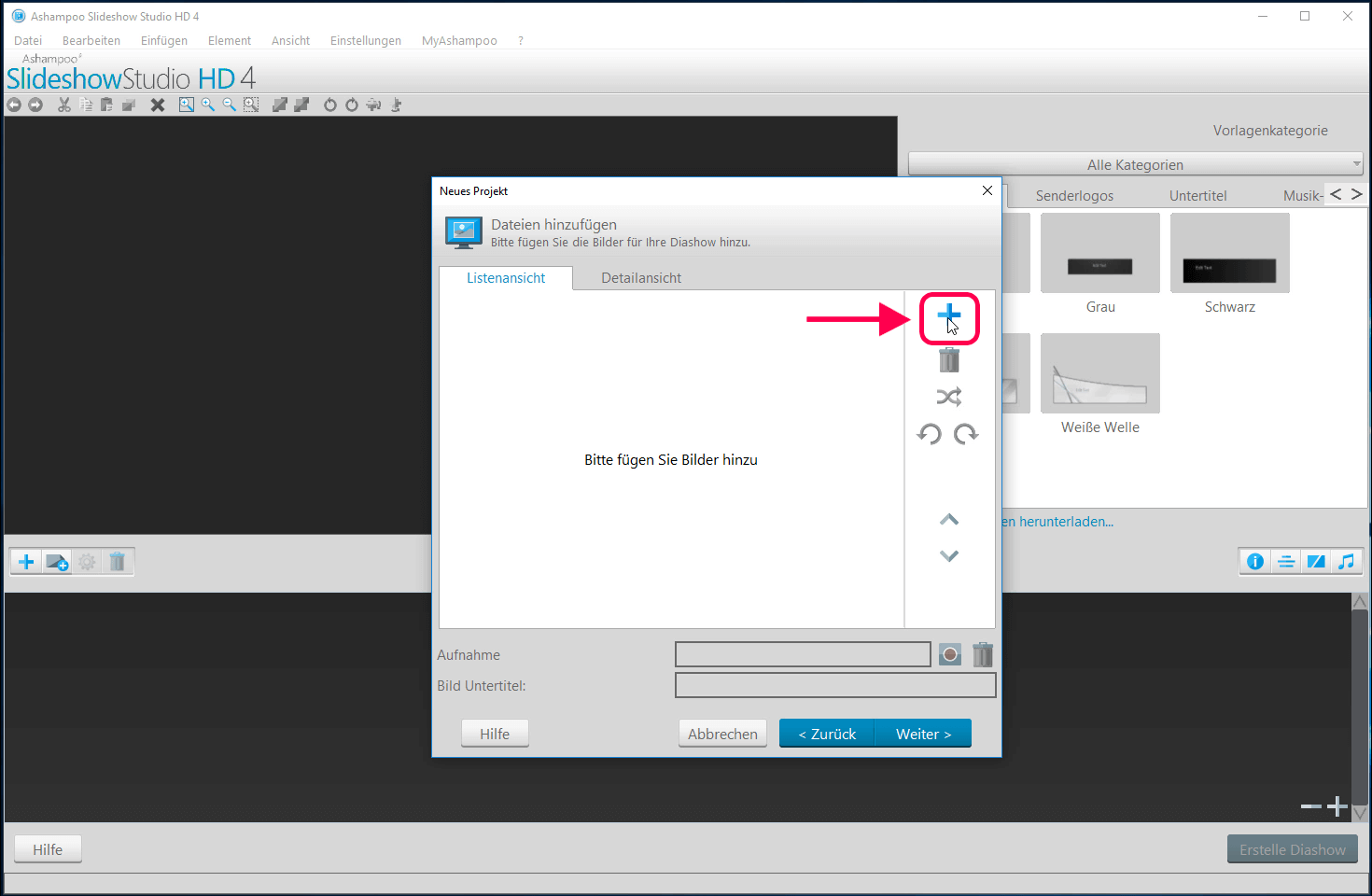Zoom out timeline with the minus icon
This screenshot has height=896, width=1372.
point(1310,806)
